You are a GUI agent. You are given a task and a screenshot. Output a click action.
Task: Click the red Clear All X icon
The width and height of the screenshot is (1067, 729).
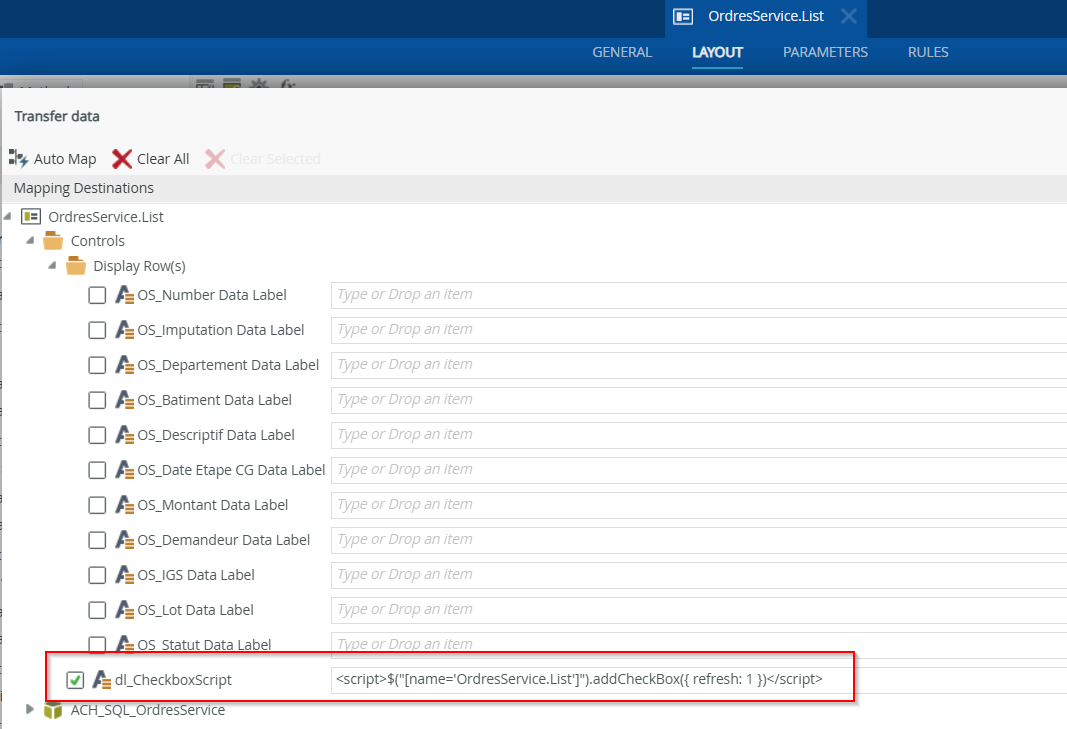(122, 158)
